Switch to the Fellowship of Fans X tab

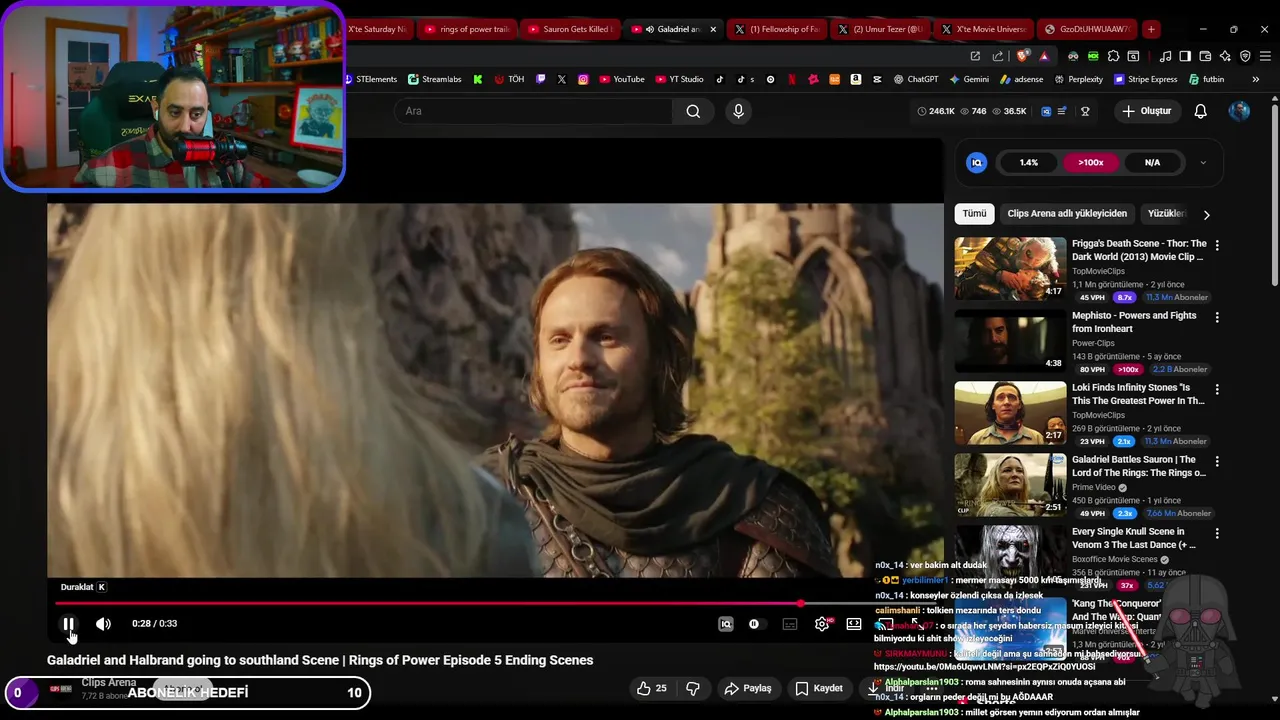pos(776,29)
